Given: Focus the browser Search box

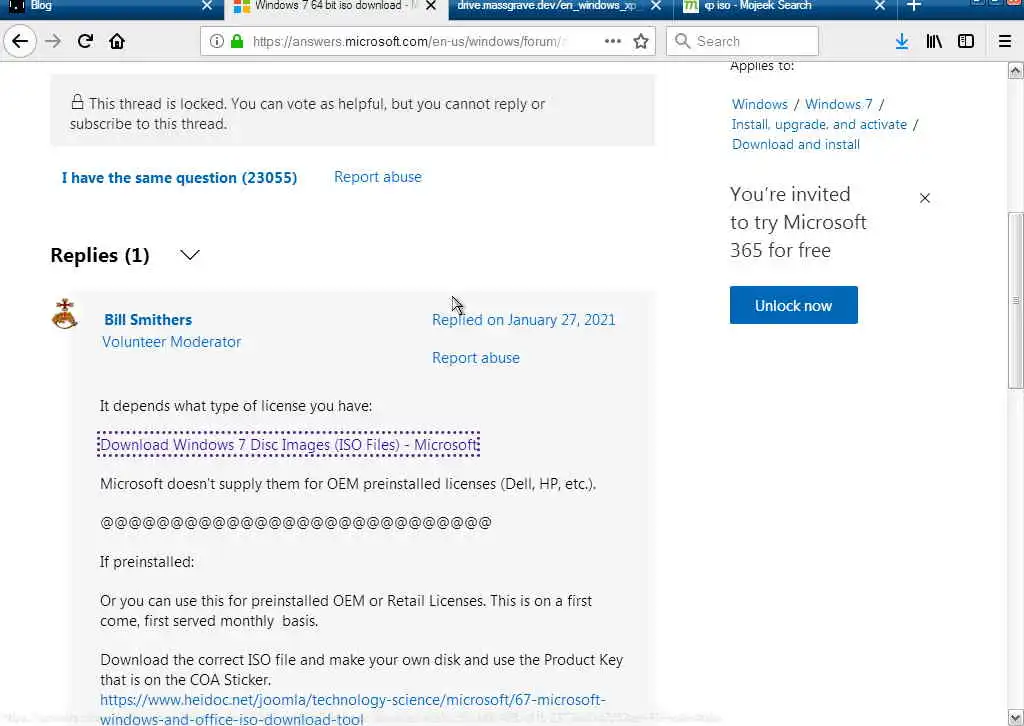Looking at the screenshot, I should tap(743, 41).
